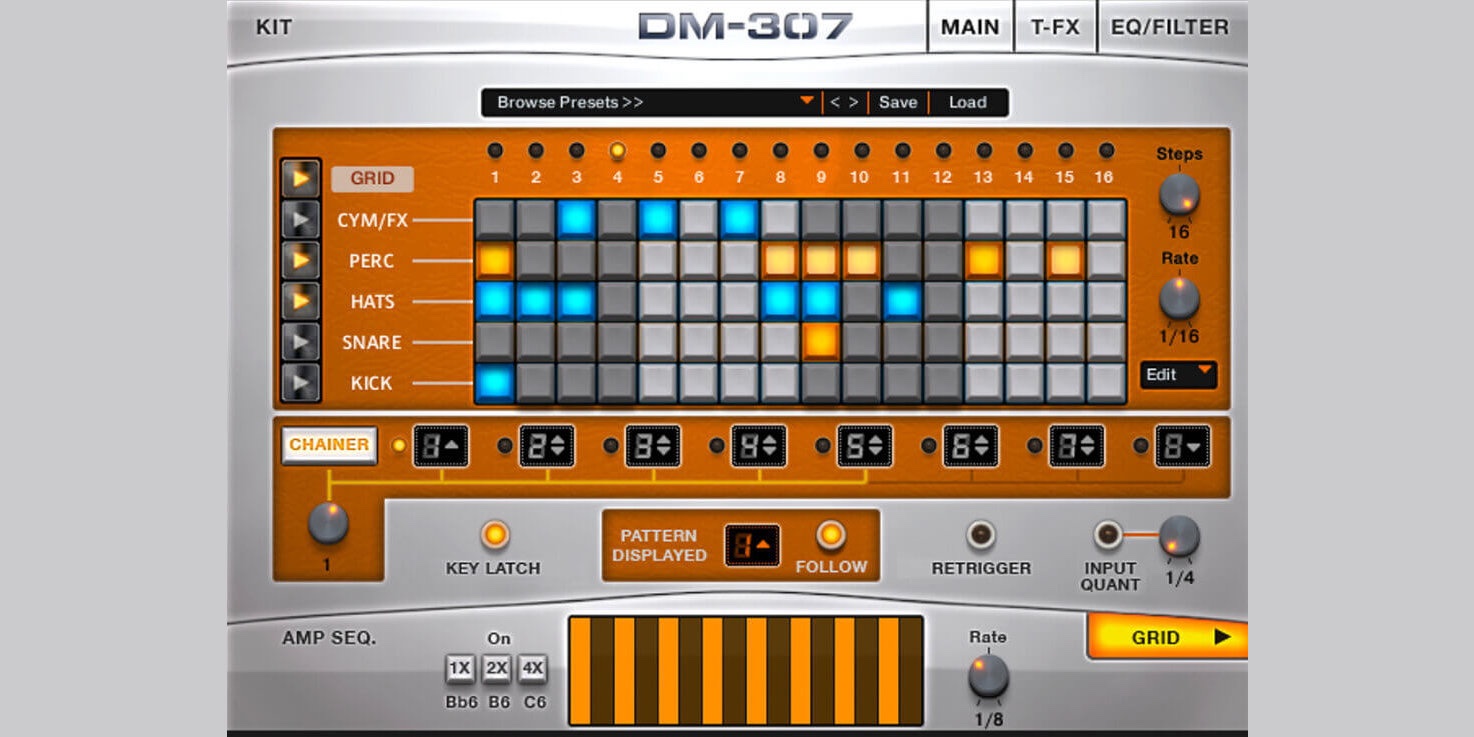Click the play arrow beside the PERC row
Image resolution: width=1474 pixels, height=737 pixels.
tap(301, 260)
